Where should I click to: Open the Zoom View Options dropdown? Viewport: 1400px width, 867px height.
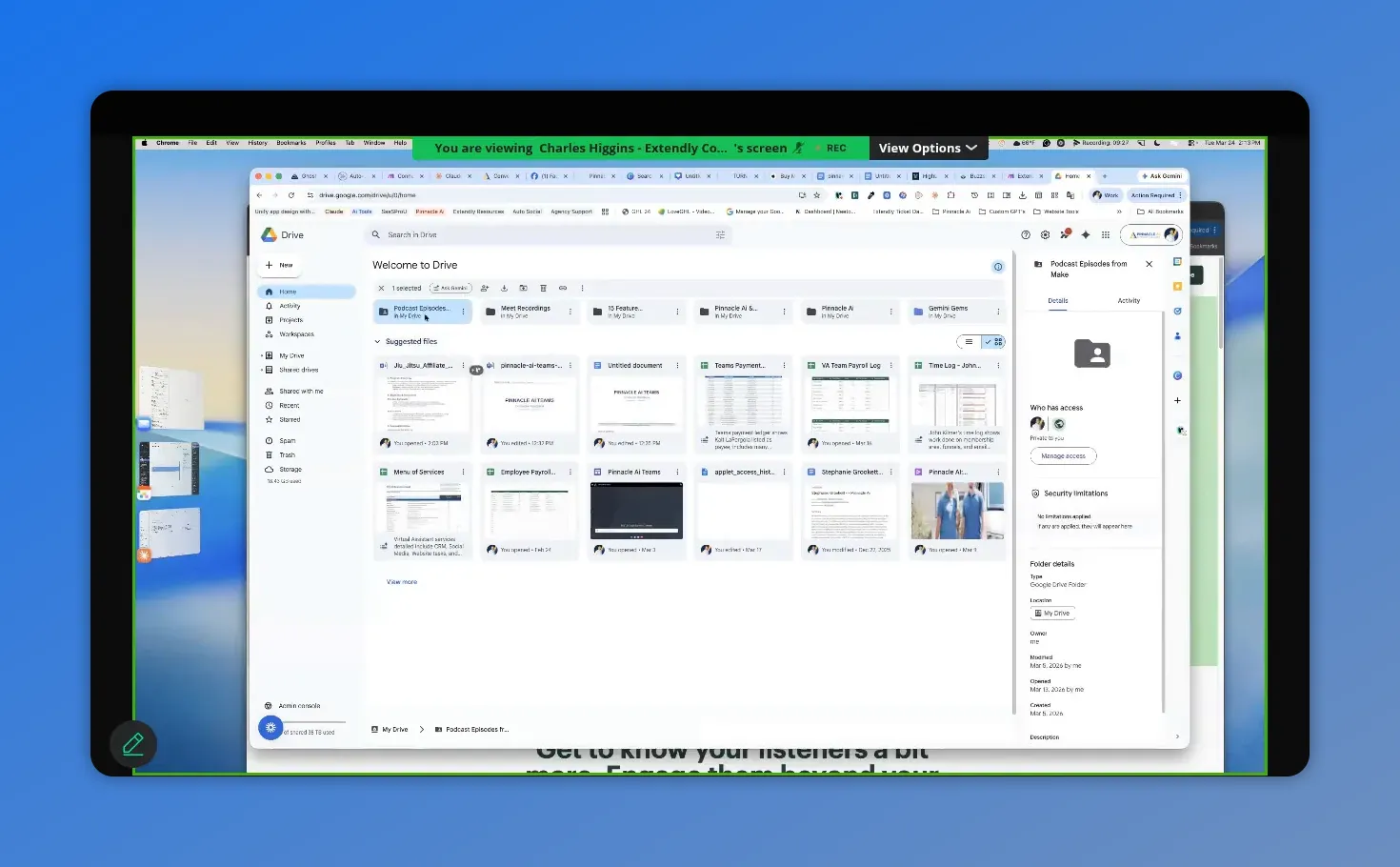[926, 148]
